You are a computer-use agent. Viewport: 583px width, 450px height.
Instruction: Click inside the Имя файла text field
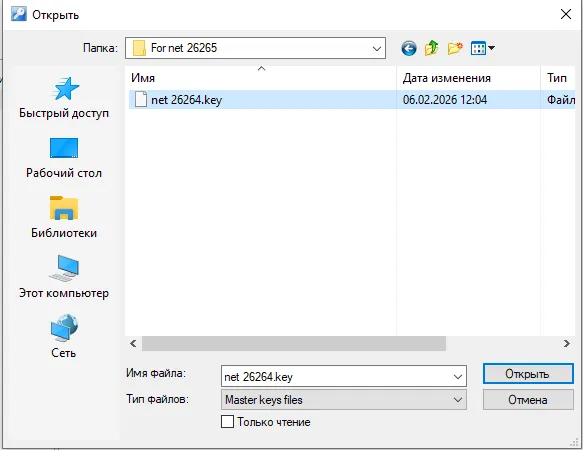click(336, 377)
